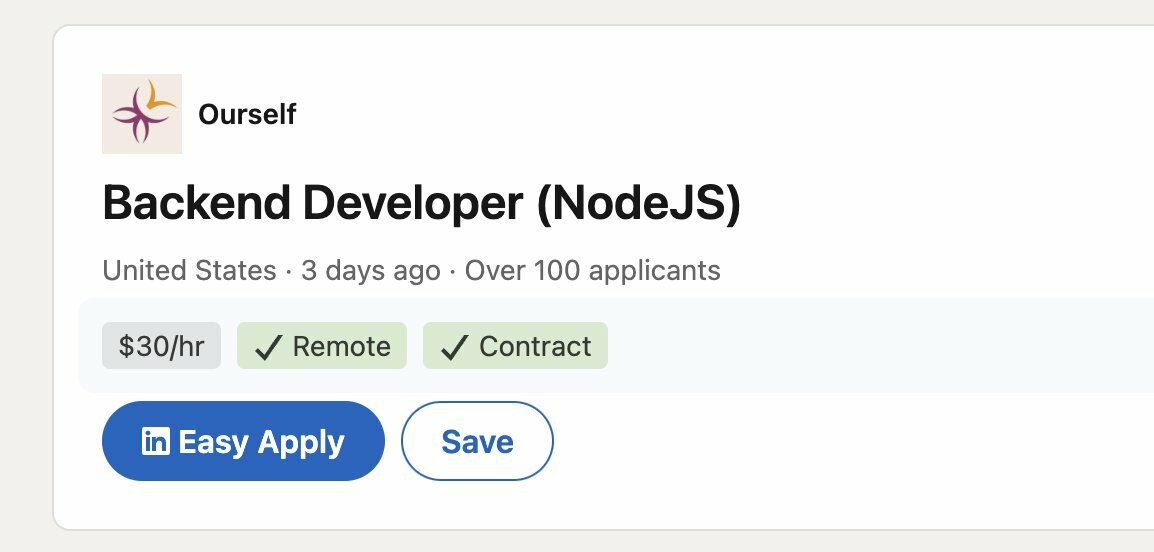Select the $30/hr salary tag
1154x552 pixels.
[x=161, y=346]
